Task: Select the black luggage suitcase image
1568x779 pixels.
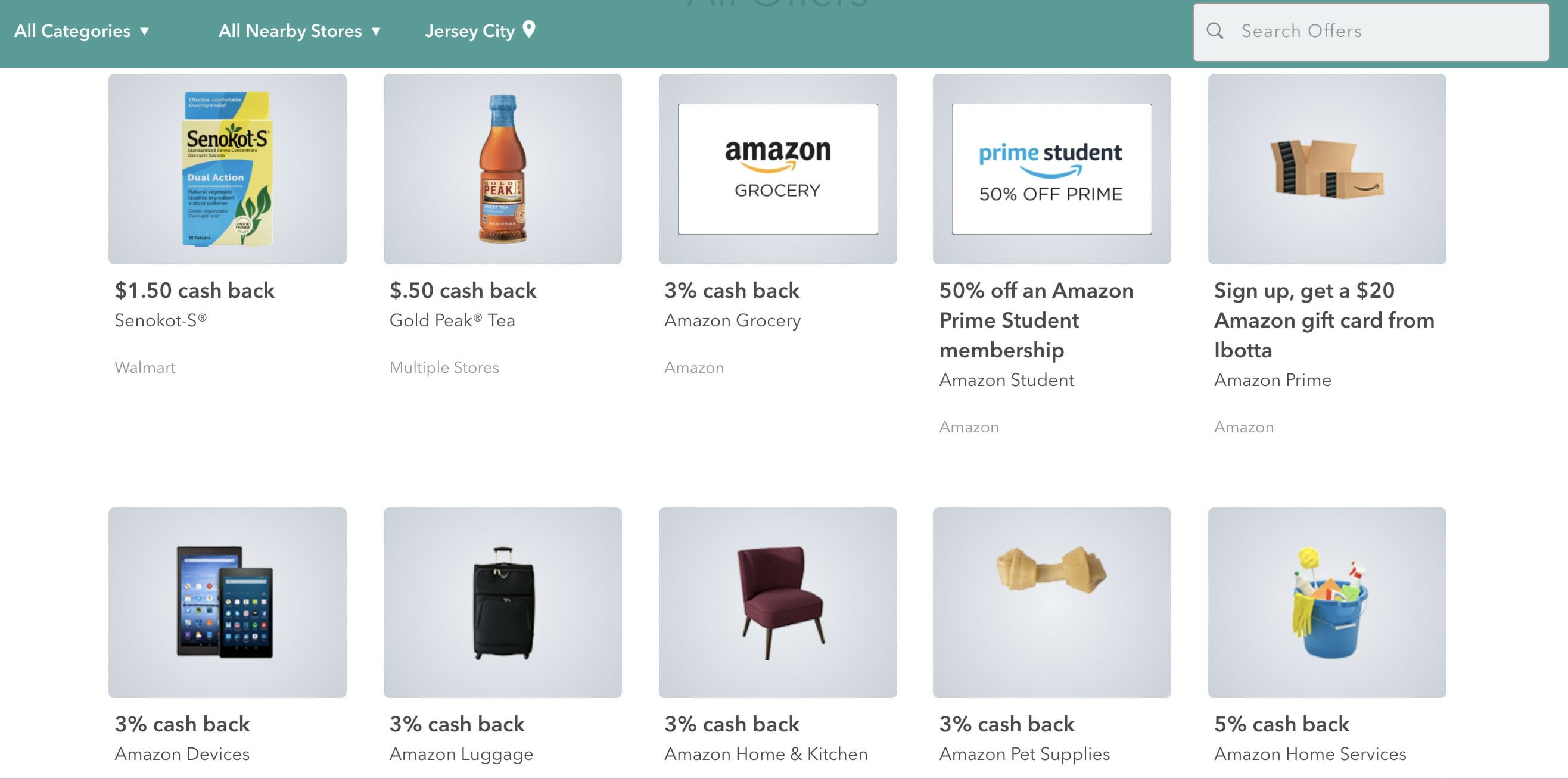Action: coord(502,602)
